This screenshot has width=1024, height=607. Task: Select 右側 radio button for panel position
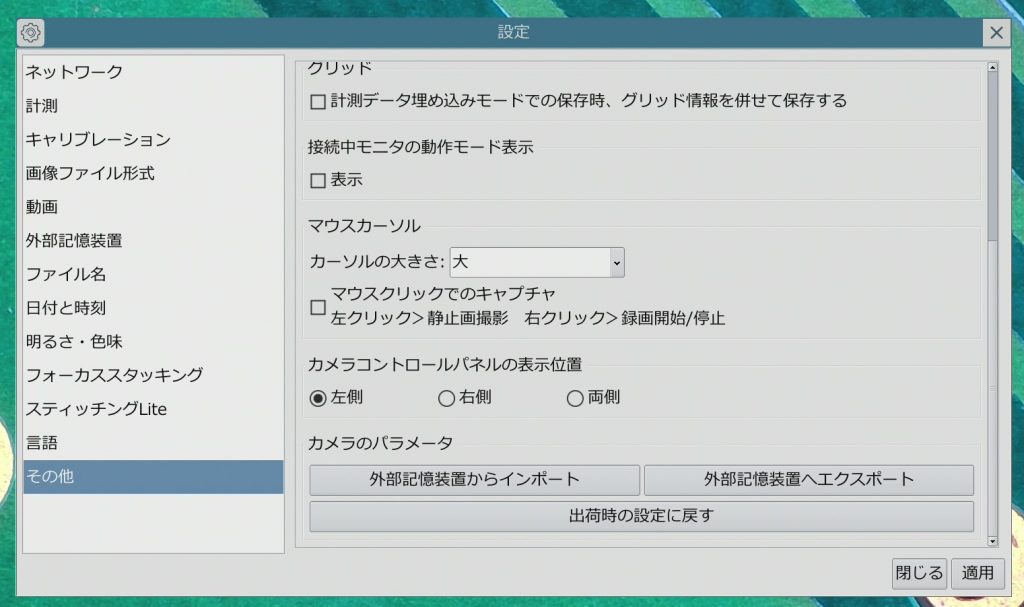446,398
